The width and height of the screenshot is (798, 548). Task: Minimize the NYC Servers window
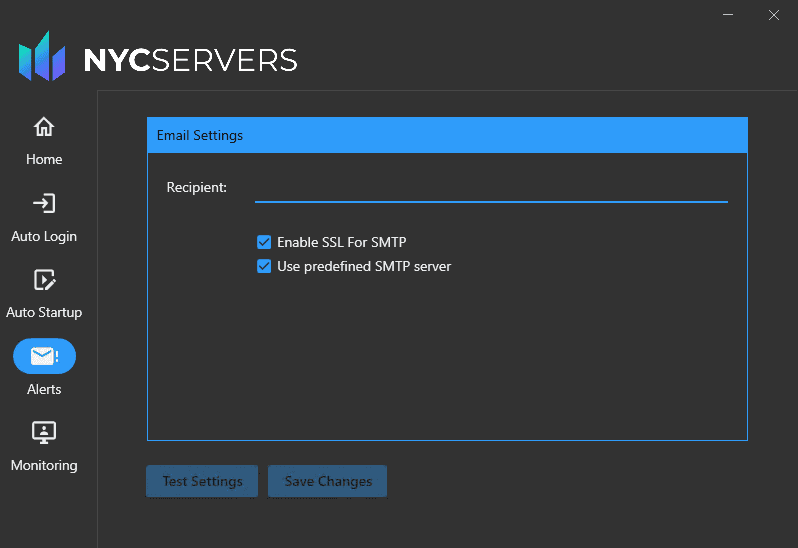pyautogui.click(x=728, y=15)
